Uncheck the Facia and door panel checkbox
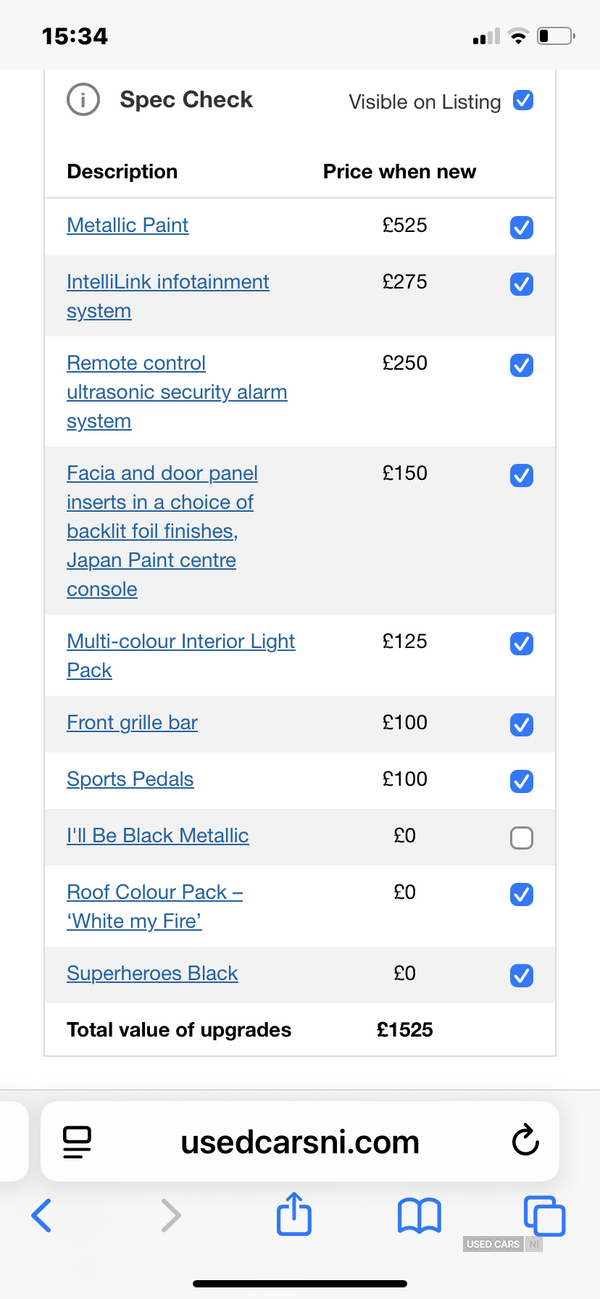600x1299 pixels. tap(521, 476)
